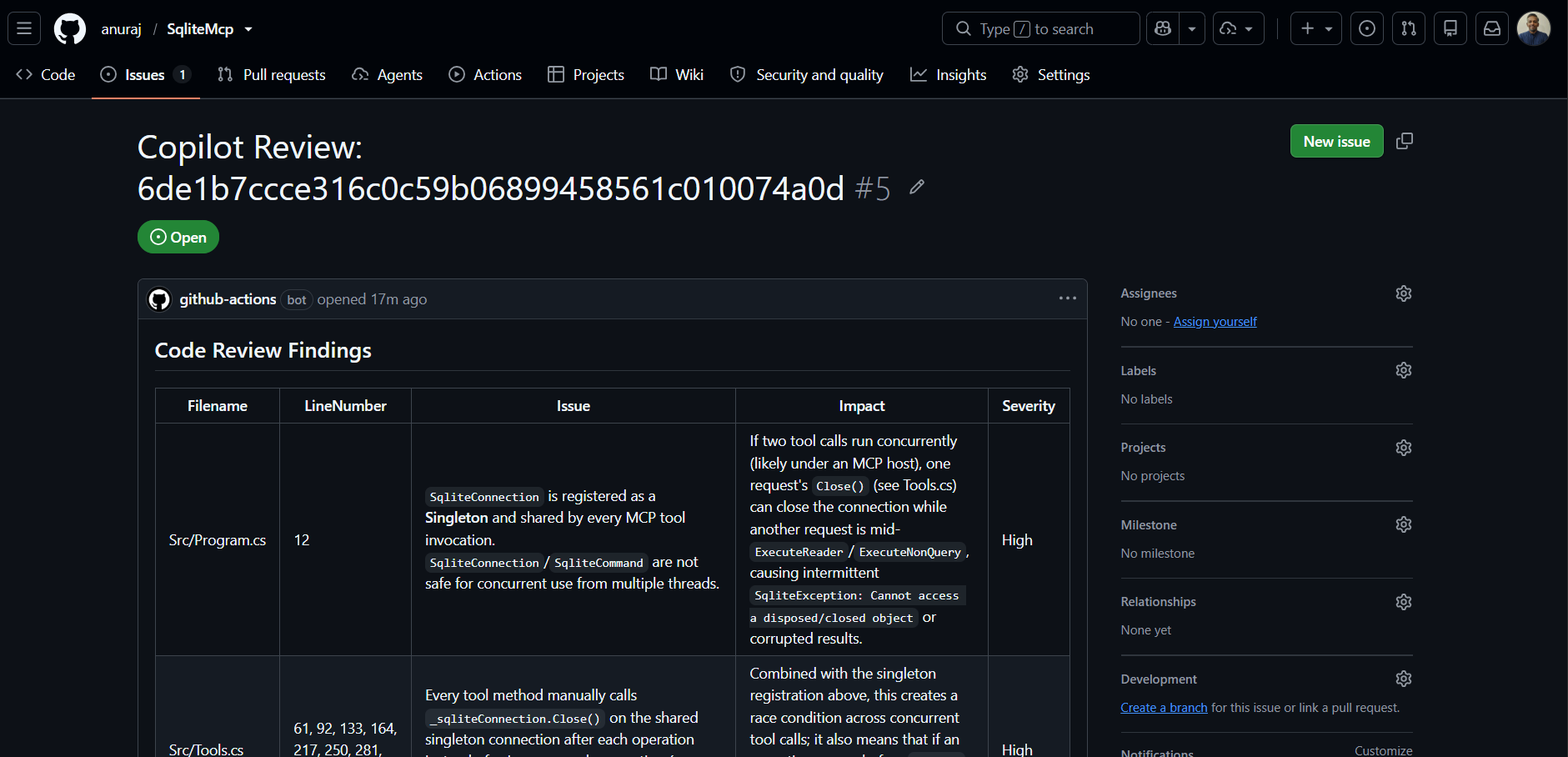Viewport: 1568px width, 757px height.
Task: Click the 'opened 17m ago' timestamp
Action: (372, 299)
